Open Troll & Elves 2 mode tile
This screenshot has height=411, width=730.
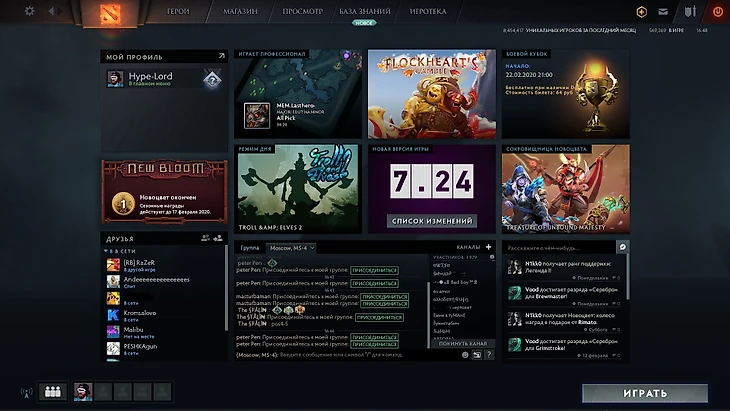pos(298,189)
